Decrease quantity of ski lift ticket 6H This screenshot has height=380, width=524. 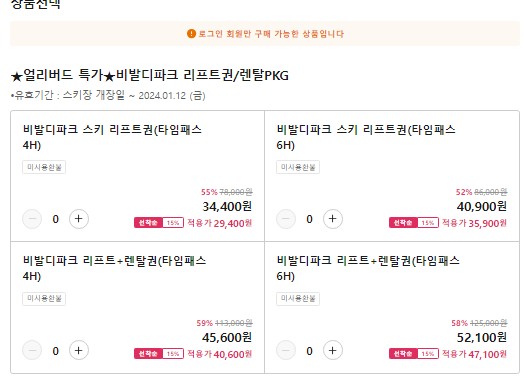pos(286,219)
